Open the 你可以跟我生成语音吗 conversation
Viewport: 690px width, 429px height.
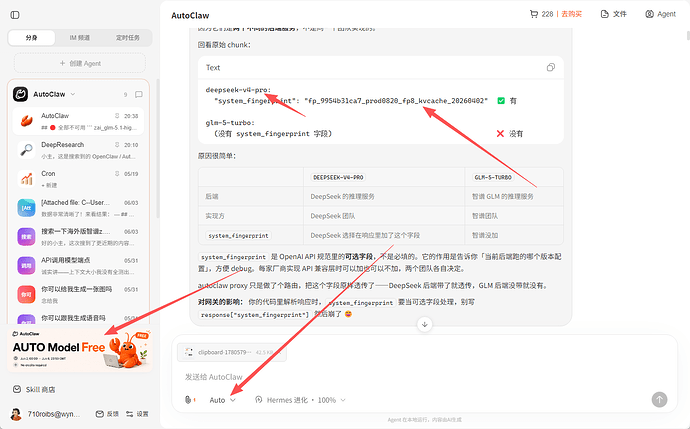[x=73, y=318]
